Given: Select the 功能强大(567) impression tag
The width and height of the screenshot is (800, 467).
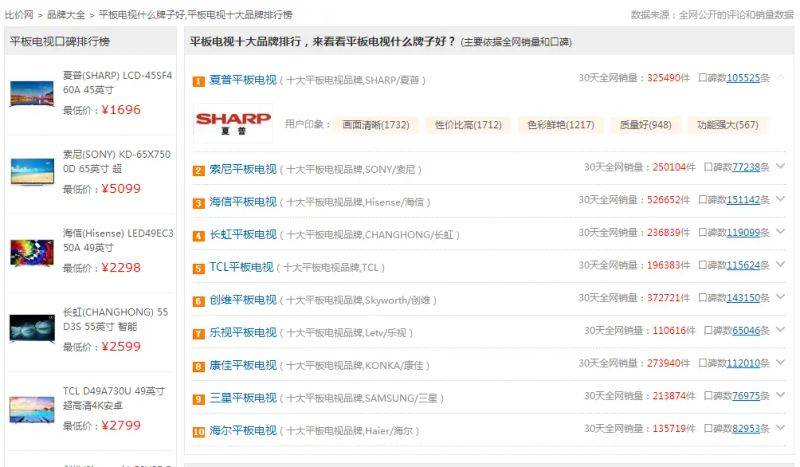Looking at the screenshot, I should (x=728, y=125).
